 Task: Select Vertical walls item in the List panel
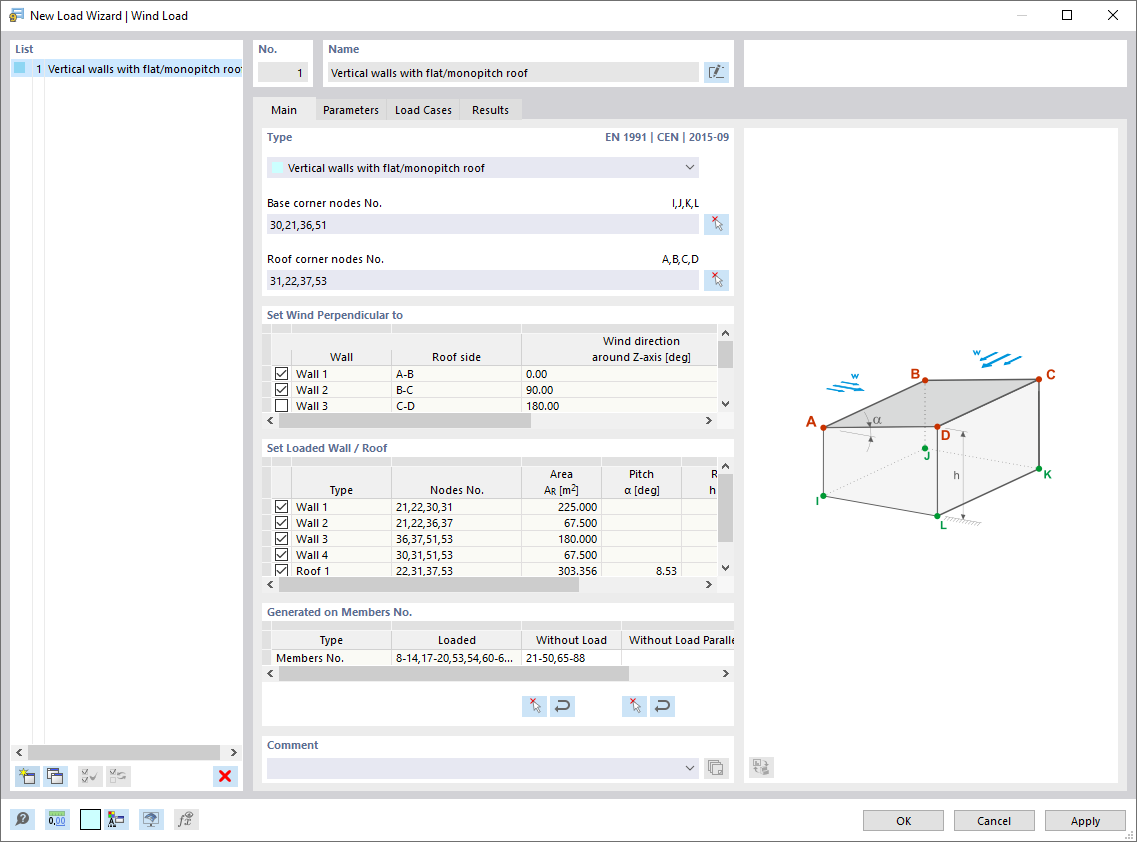pos(130,68)
